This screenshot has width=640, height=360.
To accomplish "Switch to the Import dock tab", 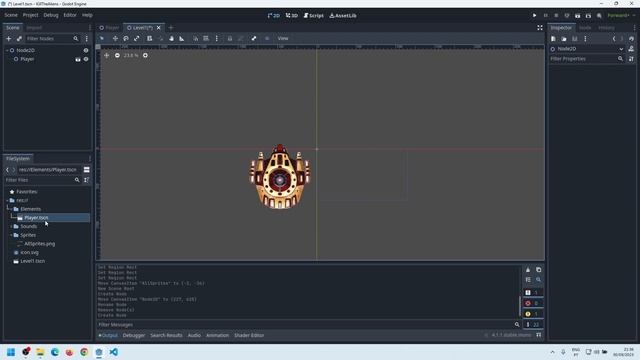I will tap(34, 28).
